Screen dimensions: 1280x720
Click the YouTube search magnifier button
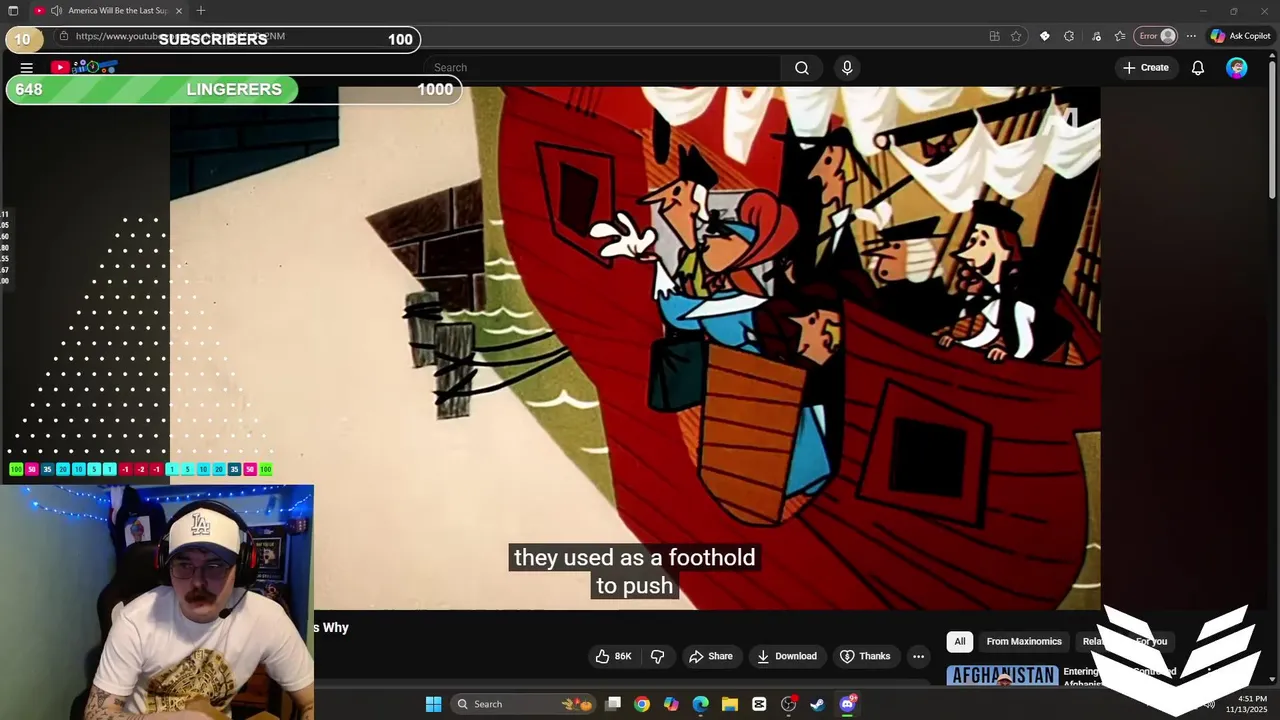coord(802,68)
